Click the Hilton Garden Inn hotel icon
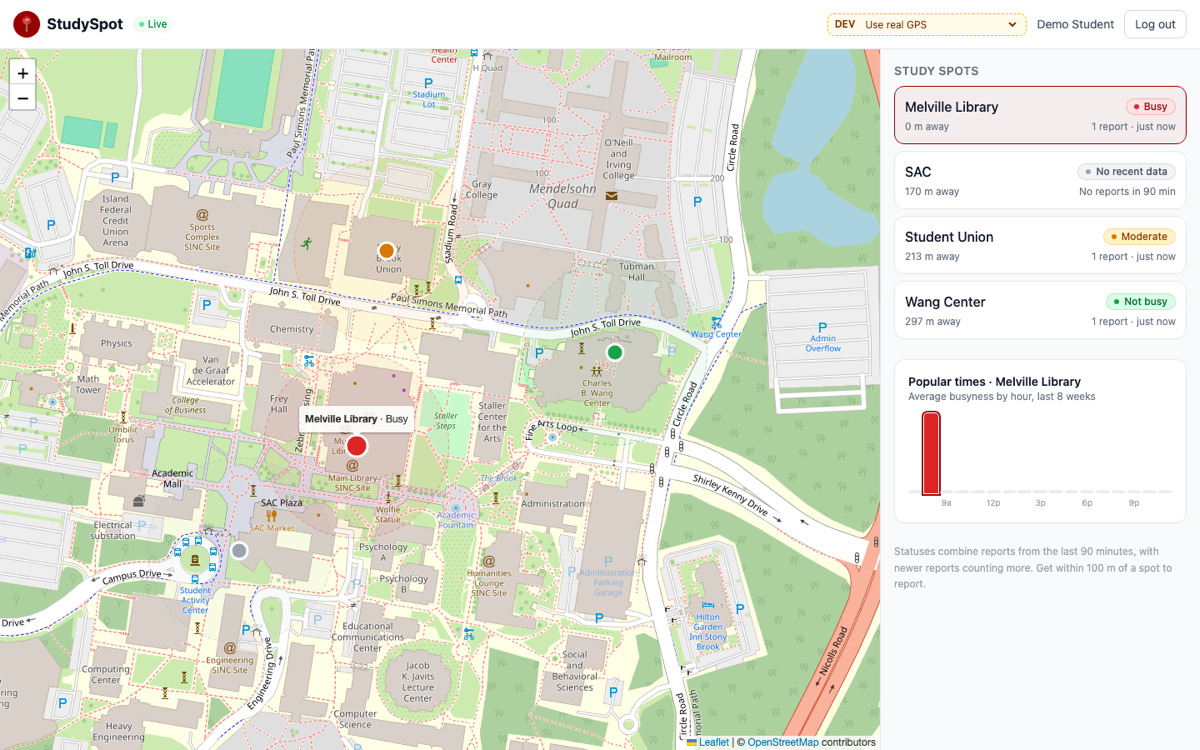The image size is (1200, 750). [708, 606]
